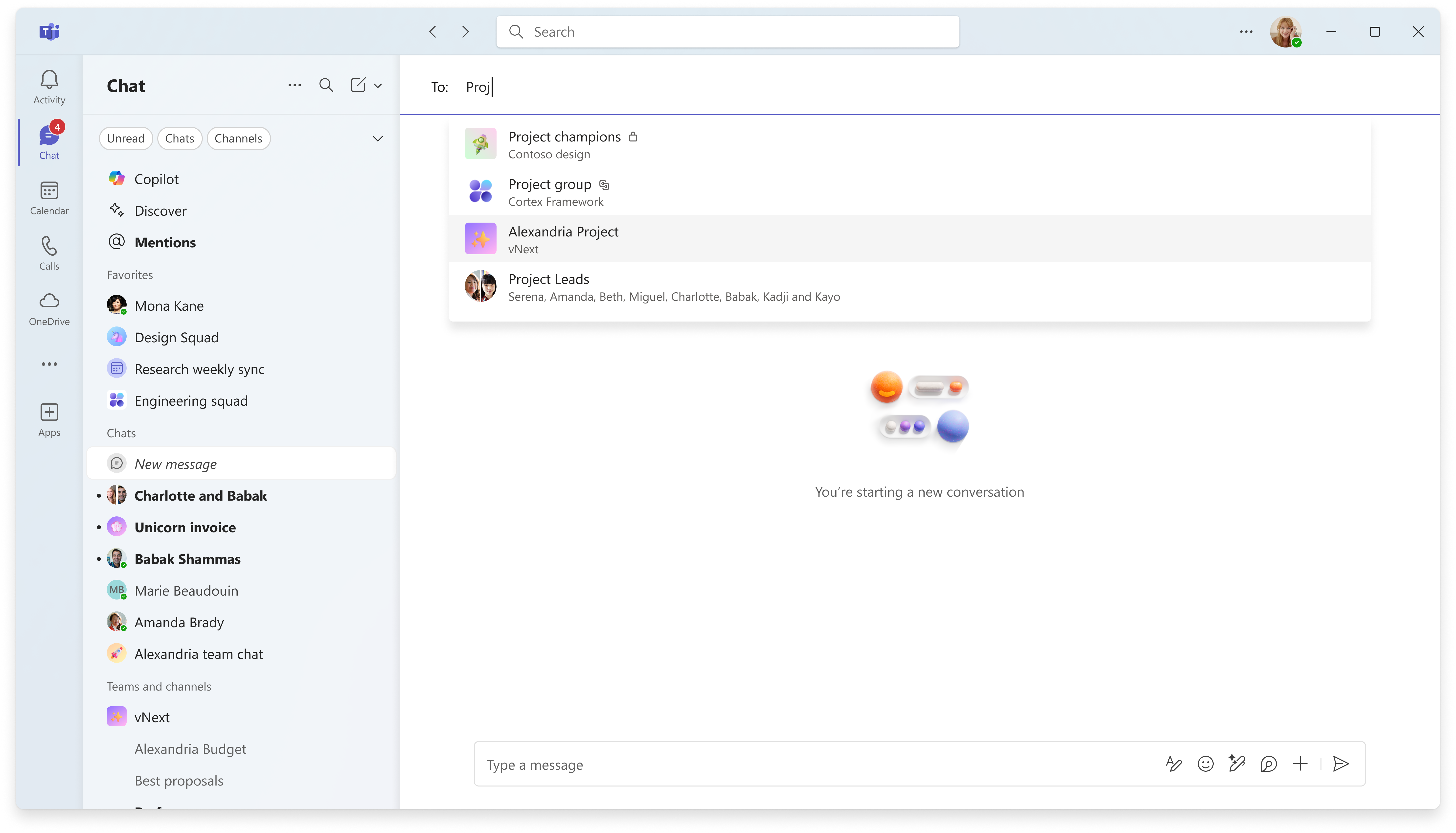Open the emoji picker in the compose box
1456x833 pixels.
point(1206,764)
